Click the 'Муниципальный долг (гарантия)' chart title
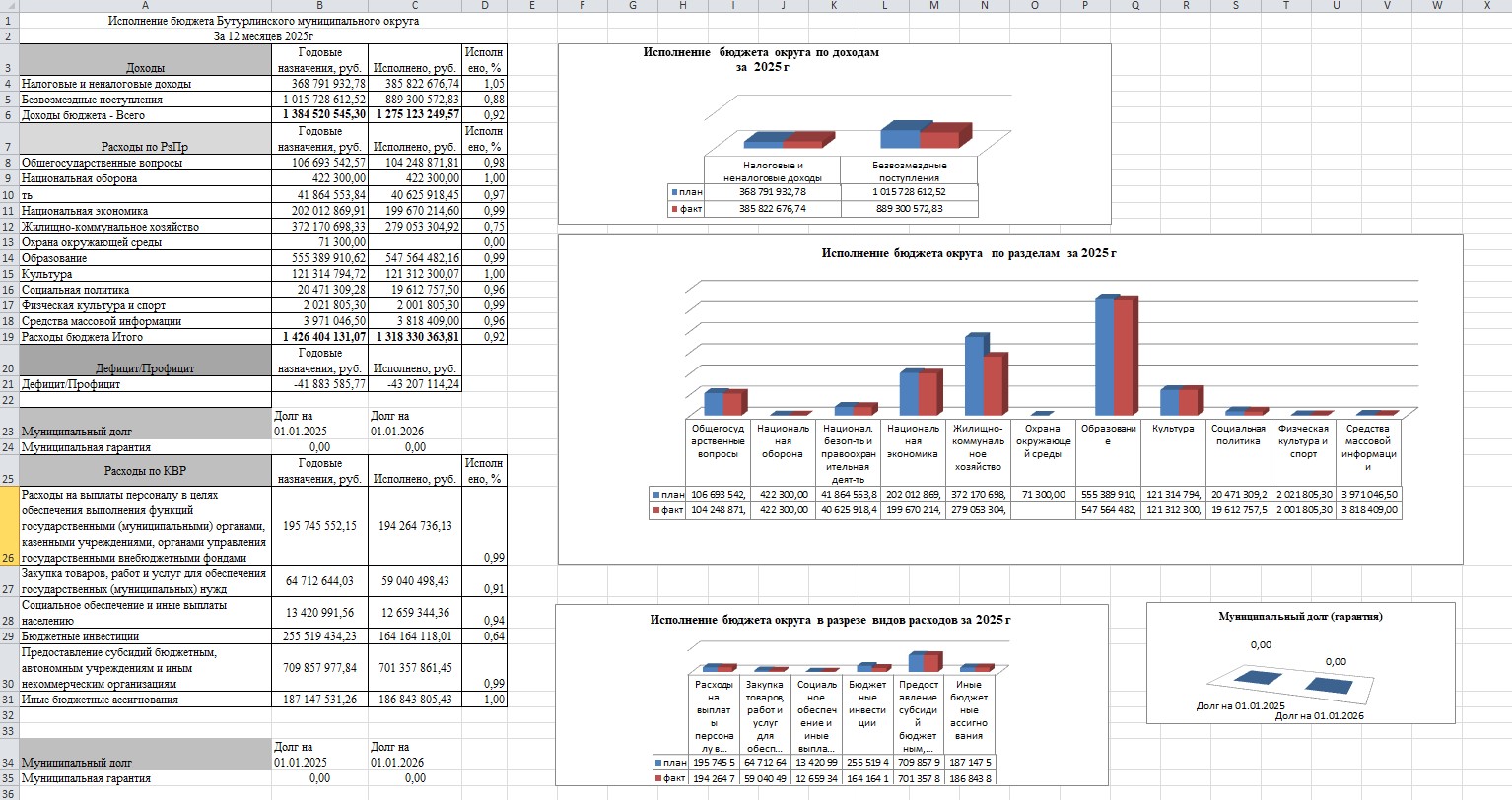This screenshot has width=1512, height=800. [1300, 616]
